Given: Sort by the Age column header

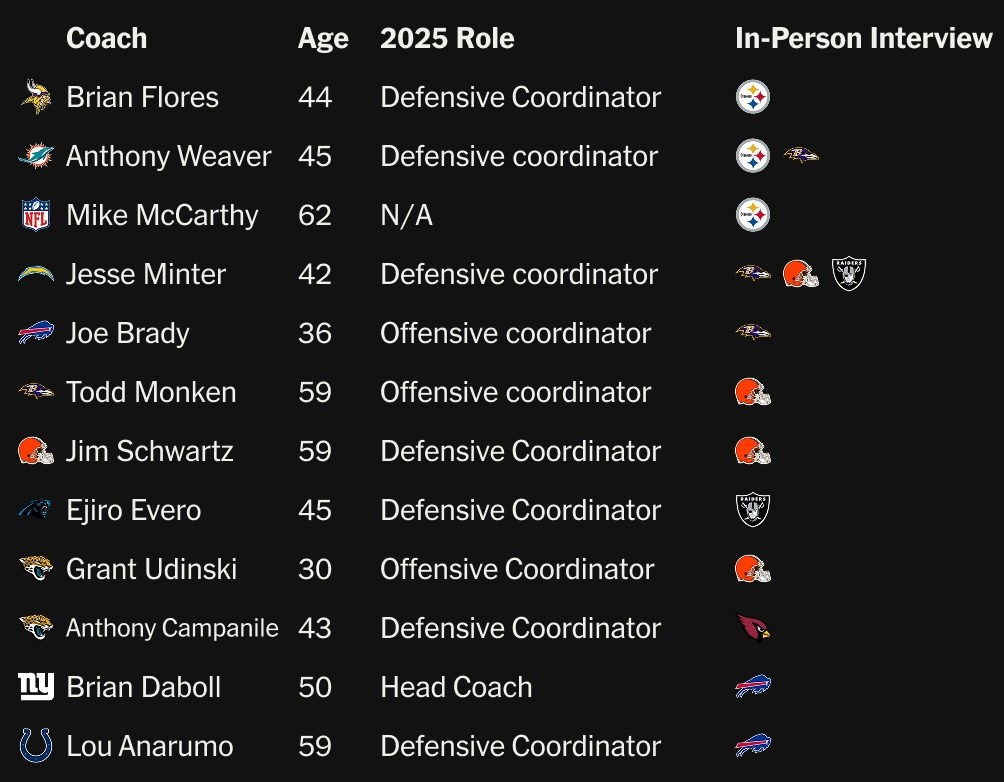Looking at the screenshot, I should (323, 38).
